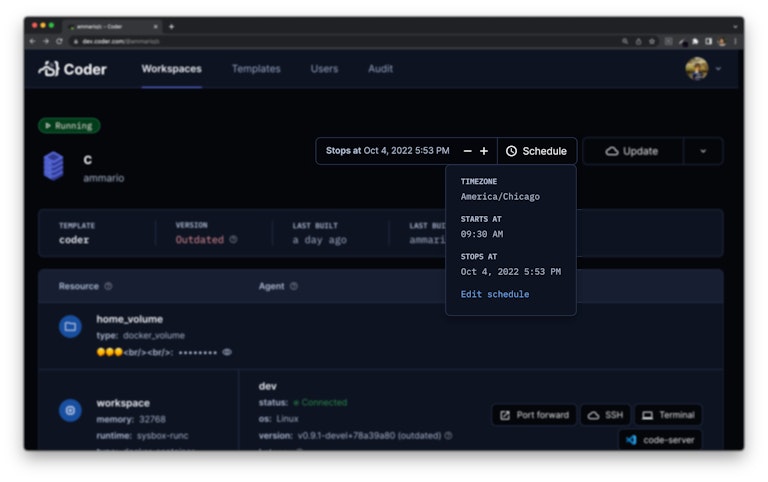Viewport: 768px width, 482px height.
Task: Expand the user account dropdown arrow
Action: pos(718,69)
